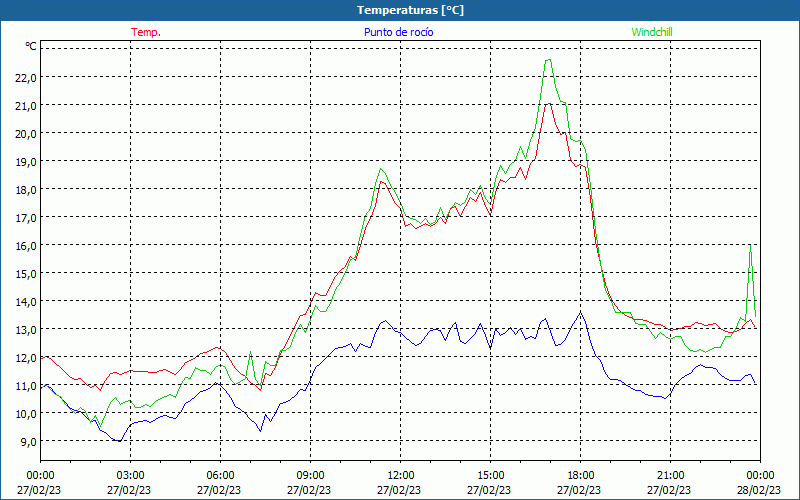
Task: Click the 21:00 time axis label
Action: (x=670, y=476)
